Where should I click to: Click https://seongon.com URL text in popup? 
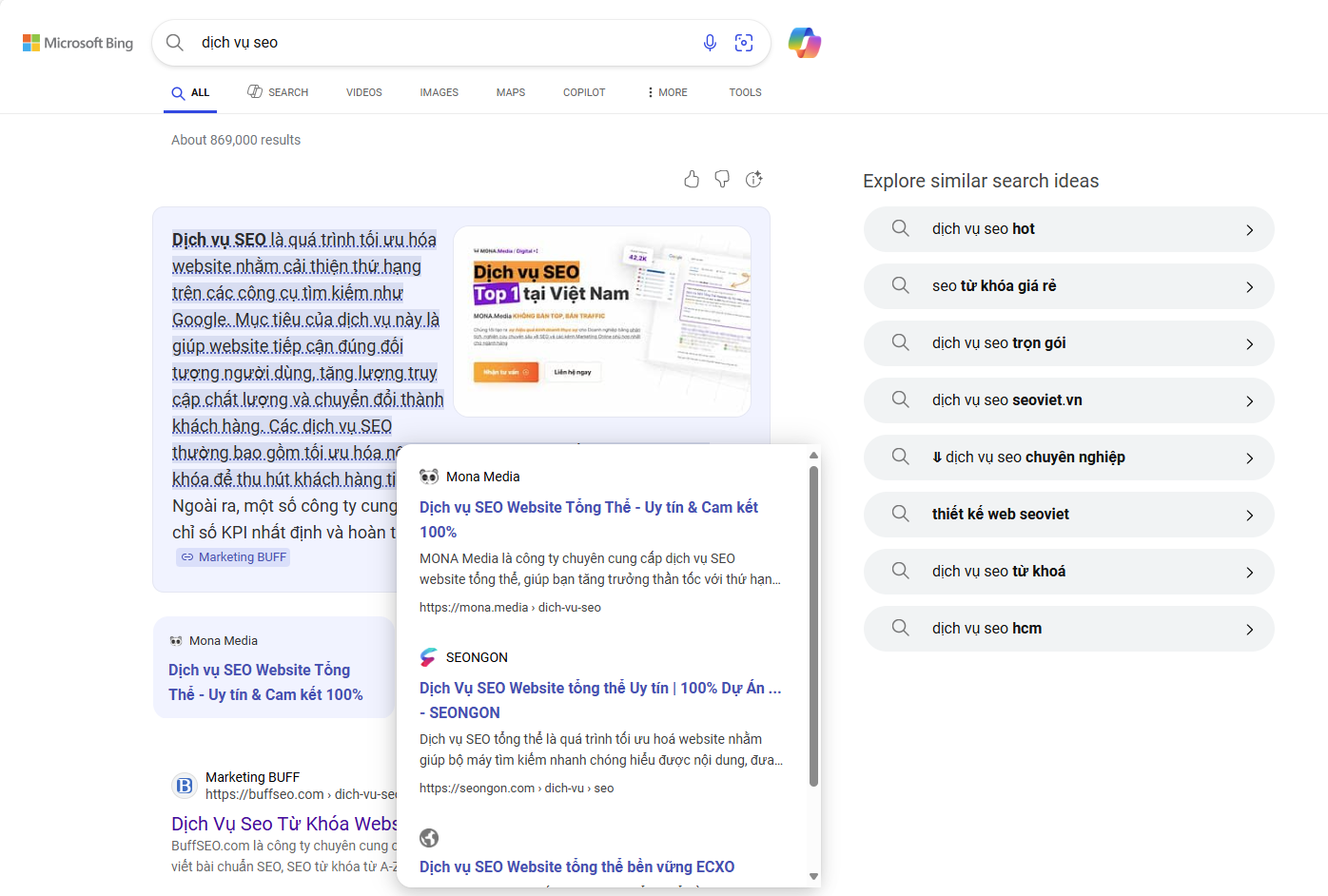tap(517, 788)
